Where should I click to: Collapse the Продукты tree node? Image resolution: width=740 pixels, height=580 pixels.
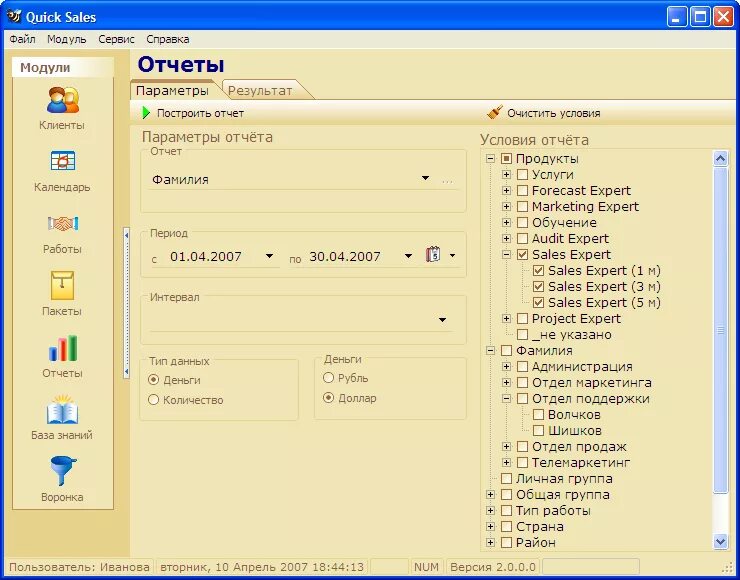coord(490,159)
